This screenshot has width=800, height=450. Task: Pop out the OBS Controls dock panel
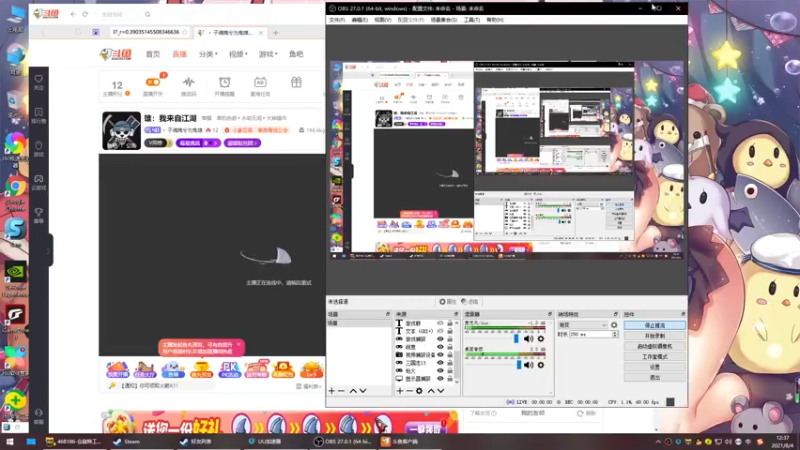pos(683,314)
